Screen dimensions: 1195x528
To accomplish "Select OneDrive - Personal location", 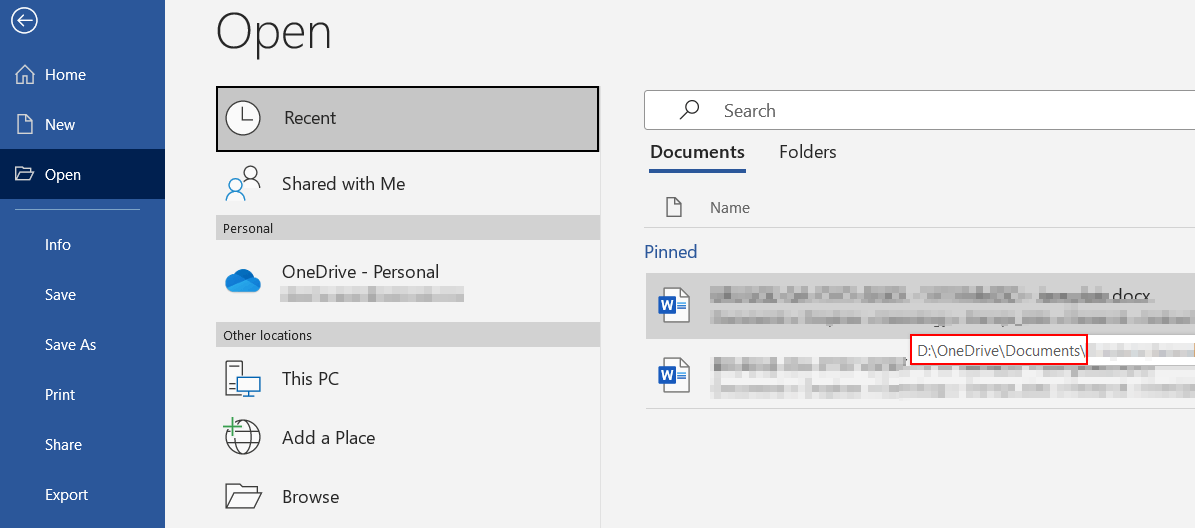I will 408,281.
